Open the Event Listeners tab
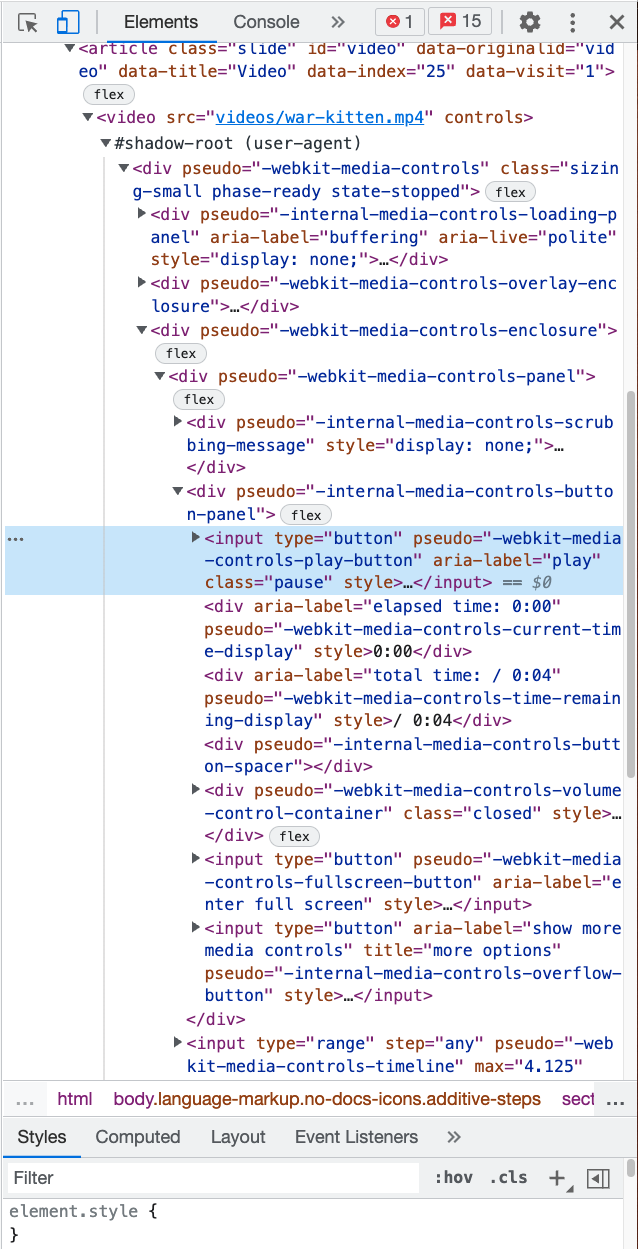638x1249 pixels. [356, 1137]
